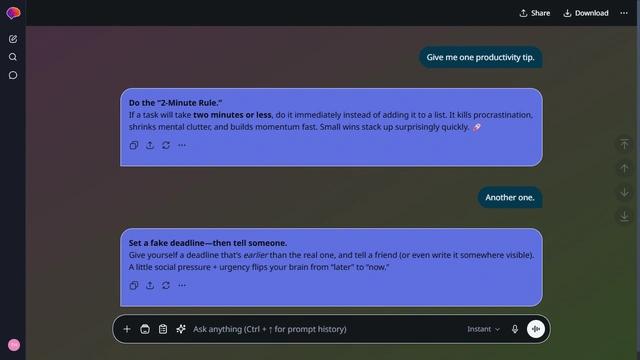Click the 'Give me one productivity tip.' message

480,58
